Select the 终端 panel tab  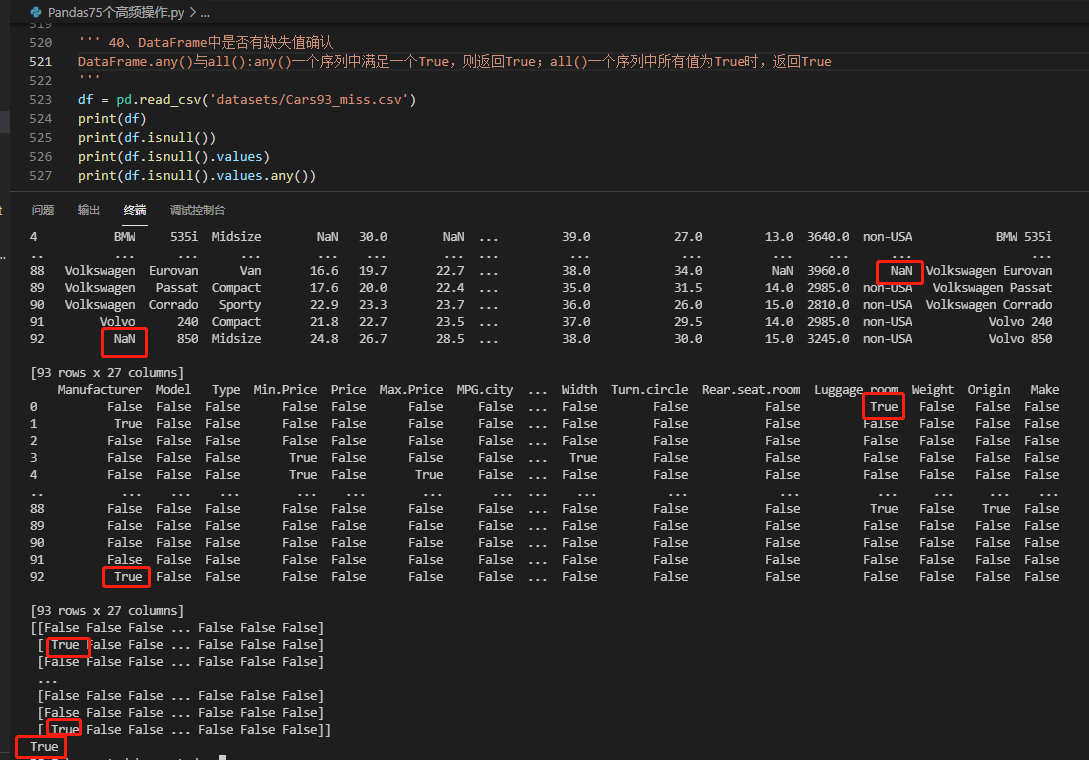pyautogui.click(x=135, y=210)
